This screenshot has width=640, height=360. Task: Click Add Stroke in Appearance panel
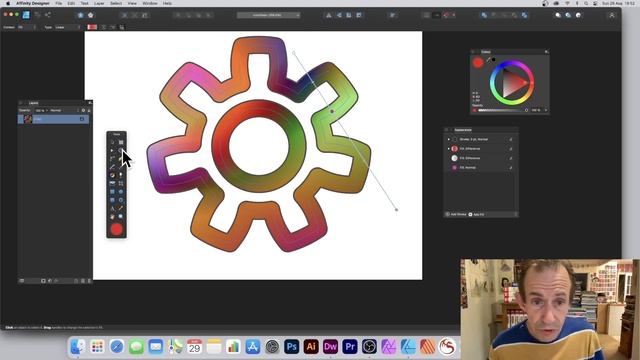tap(456, 214)
